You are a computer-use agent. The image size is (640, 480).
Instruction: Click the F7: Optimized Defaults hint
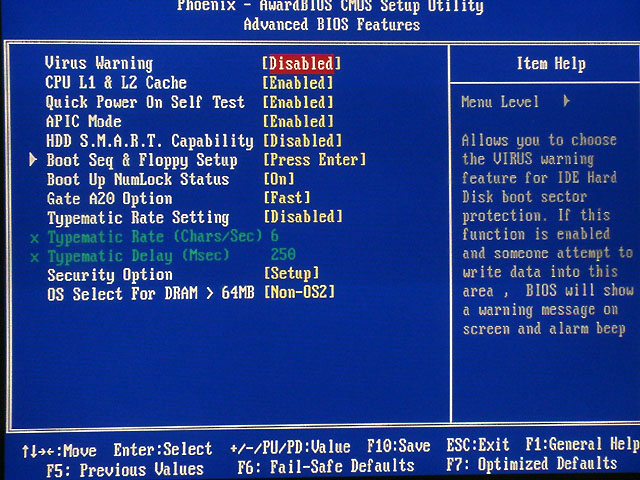point(532,464)
